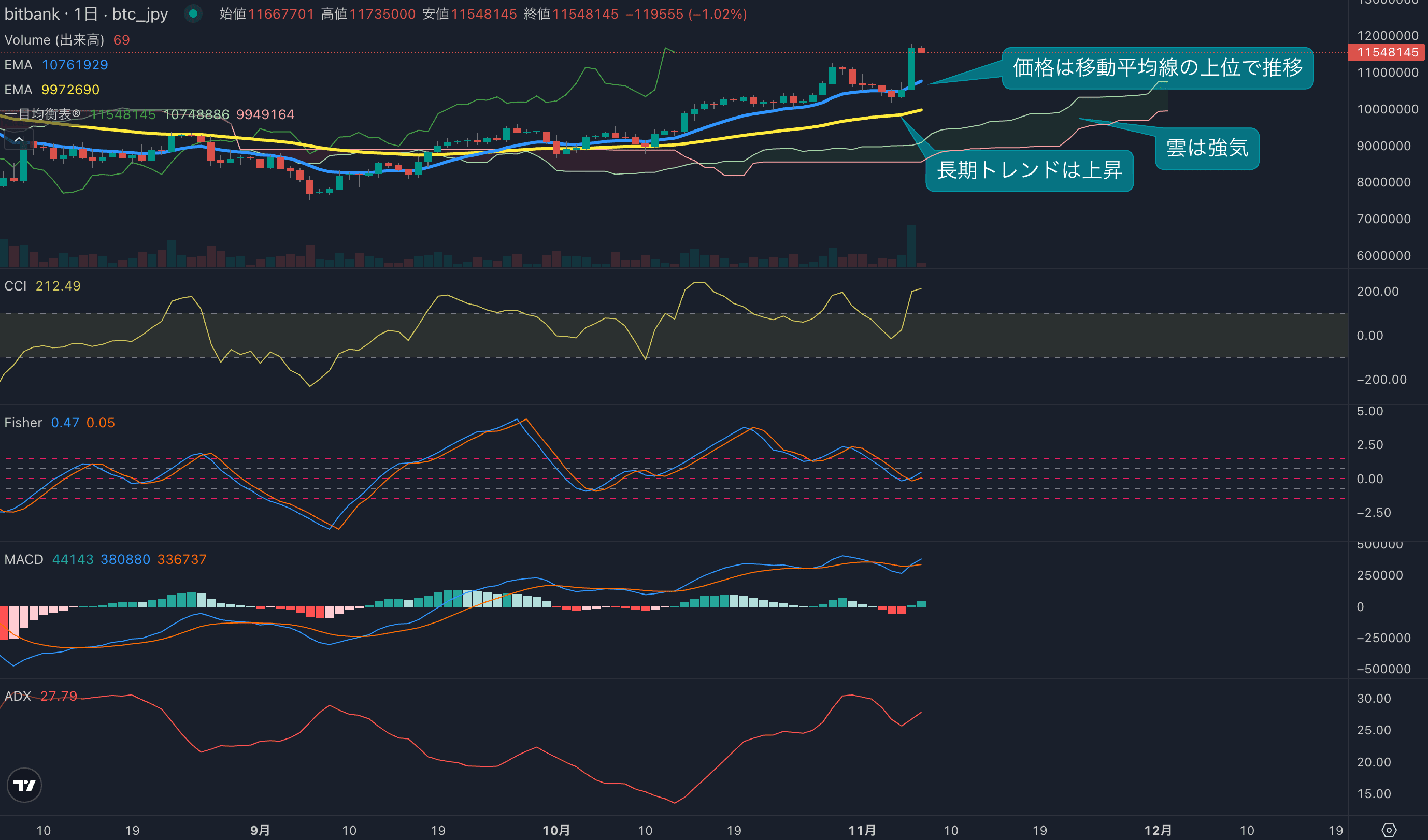Click the red current price label 11548145
Screen dimensions: 1428x840
pyautogui.click(x=1387, y=52)
